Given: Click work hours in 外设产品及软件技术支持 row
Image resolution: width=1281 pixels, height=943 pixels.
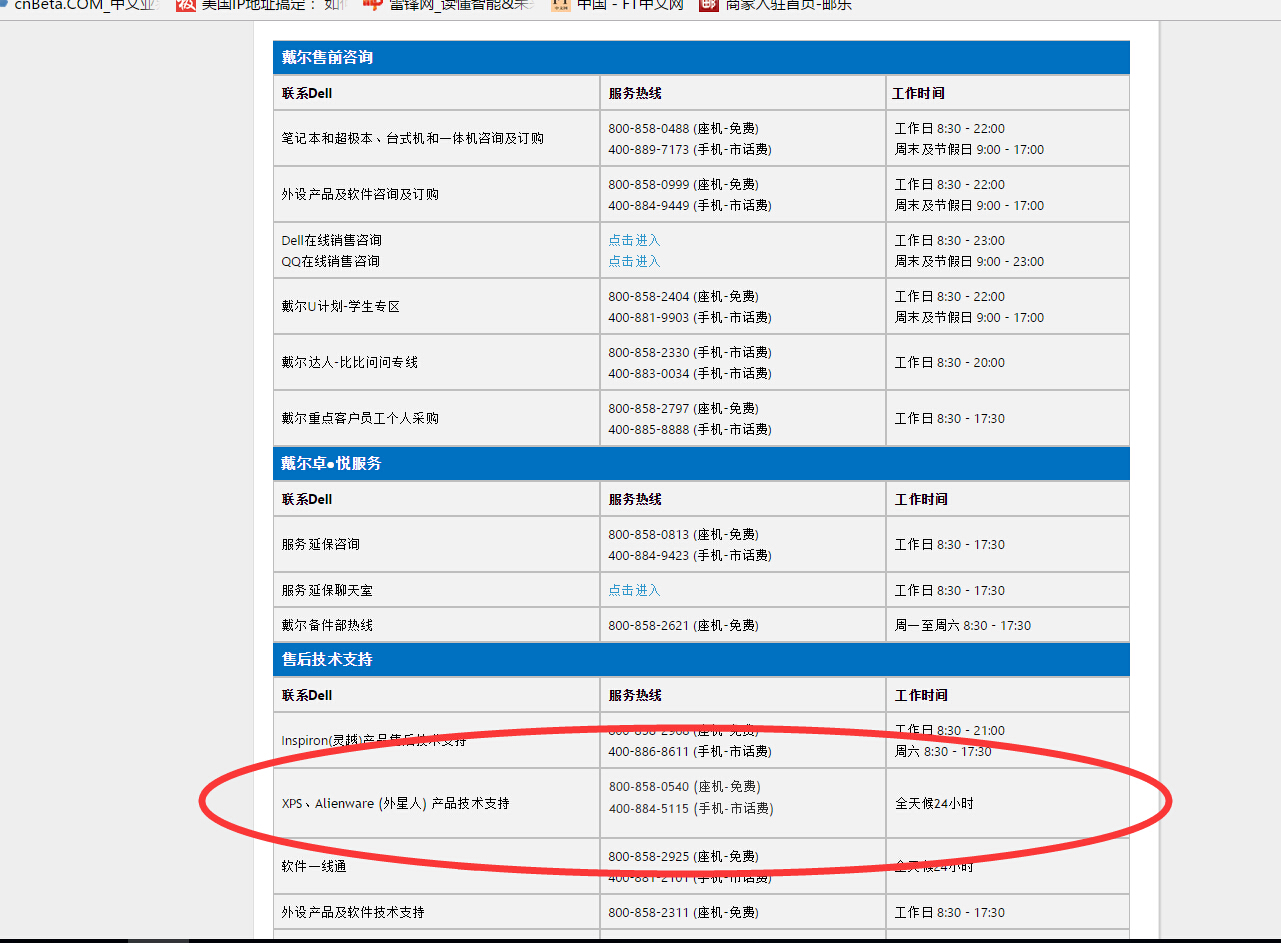Looking at the screenshot, I should pyautogui.click(x=950, y=912).
